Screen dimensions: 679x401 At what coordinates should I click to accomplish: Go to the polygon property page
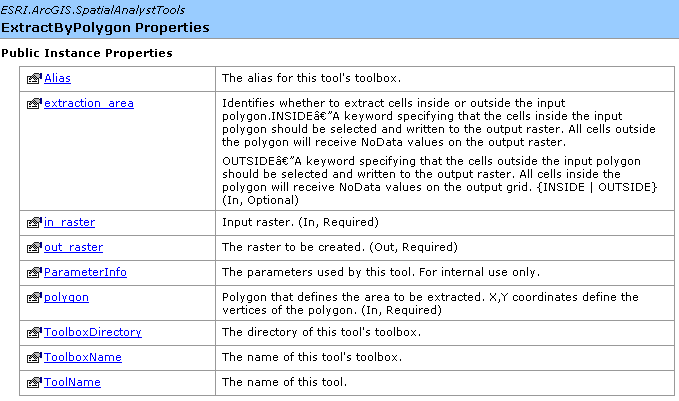pos(66,298)
